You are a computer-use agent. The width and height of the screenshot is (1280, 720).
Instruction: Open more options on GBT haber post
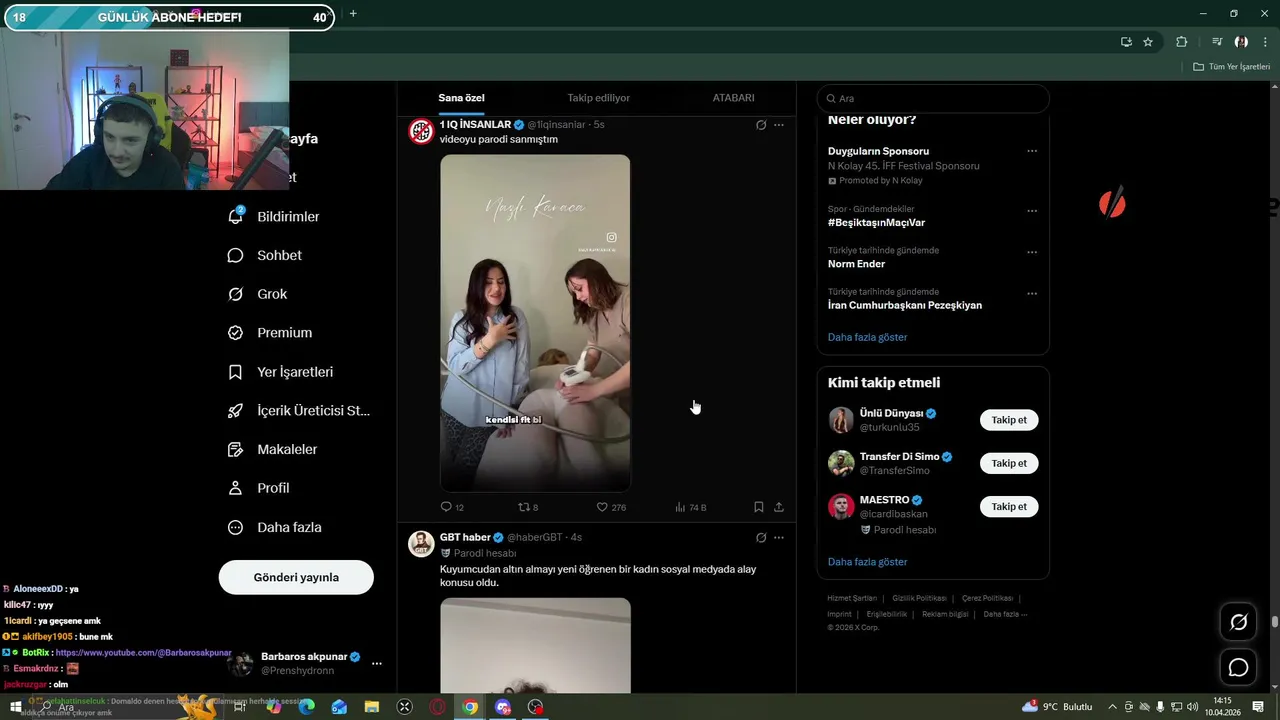coord(779,538)
